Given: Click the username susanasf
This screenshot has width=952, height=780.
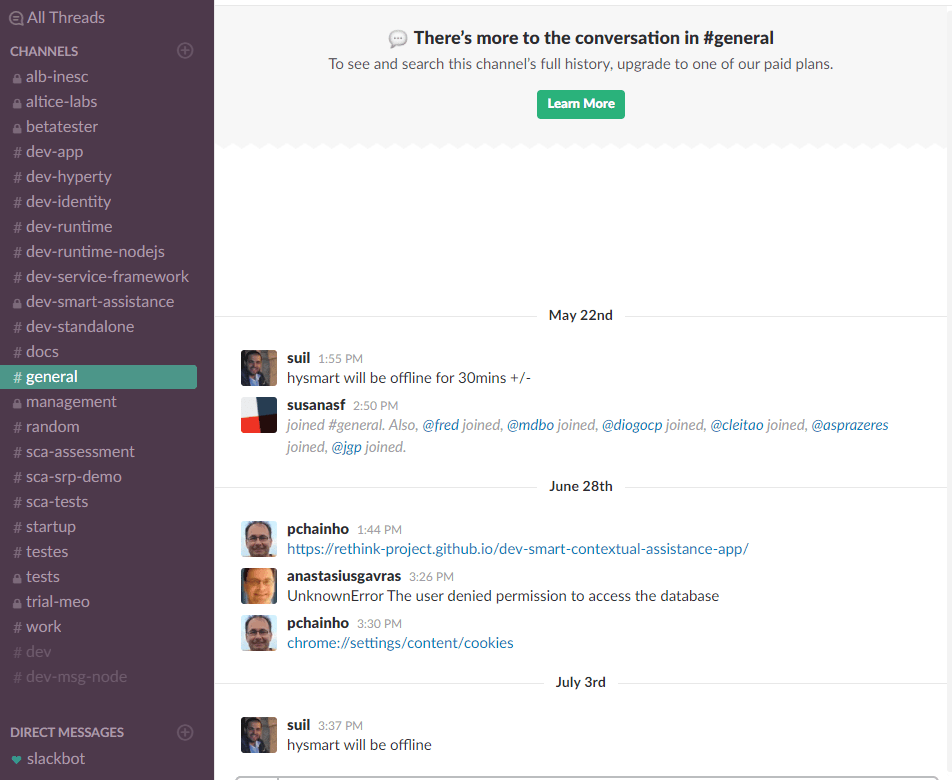Looking at the screenshot, I should coord(316,405).
